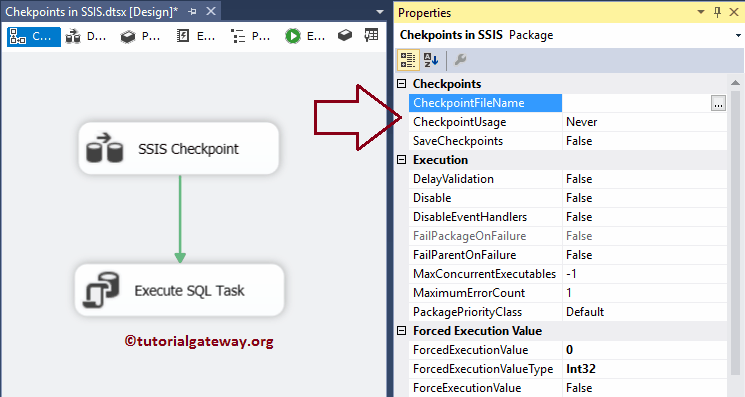745x397 pixels.
Task: Open the Package Explorer tab
Action: pos(250,37)
